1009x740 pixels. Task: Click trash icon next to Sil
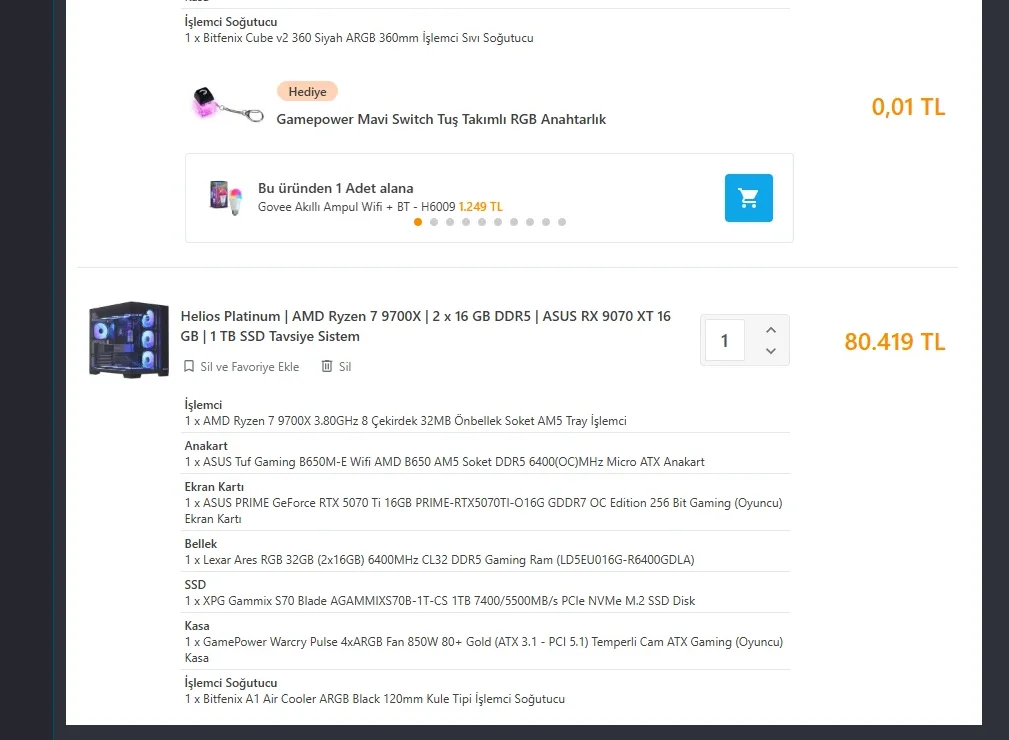[x=327, y=366]
